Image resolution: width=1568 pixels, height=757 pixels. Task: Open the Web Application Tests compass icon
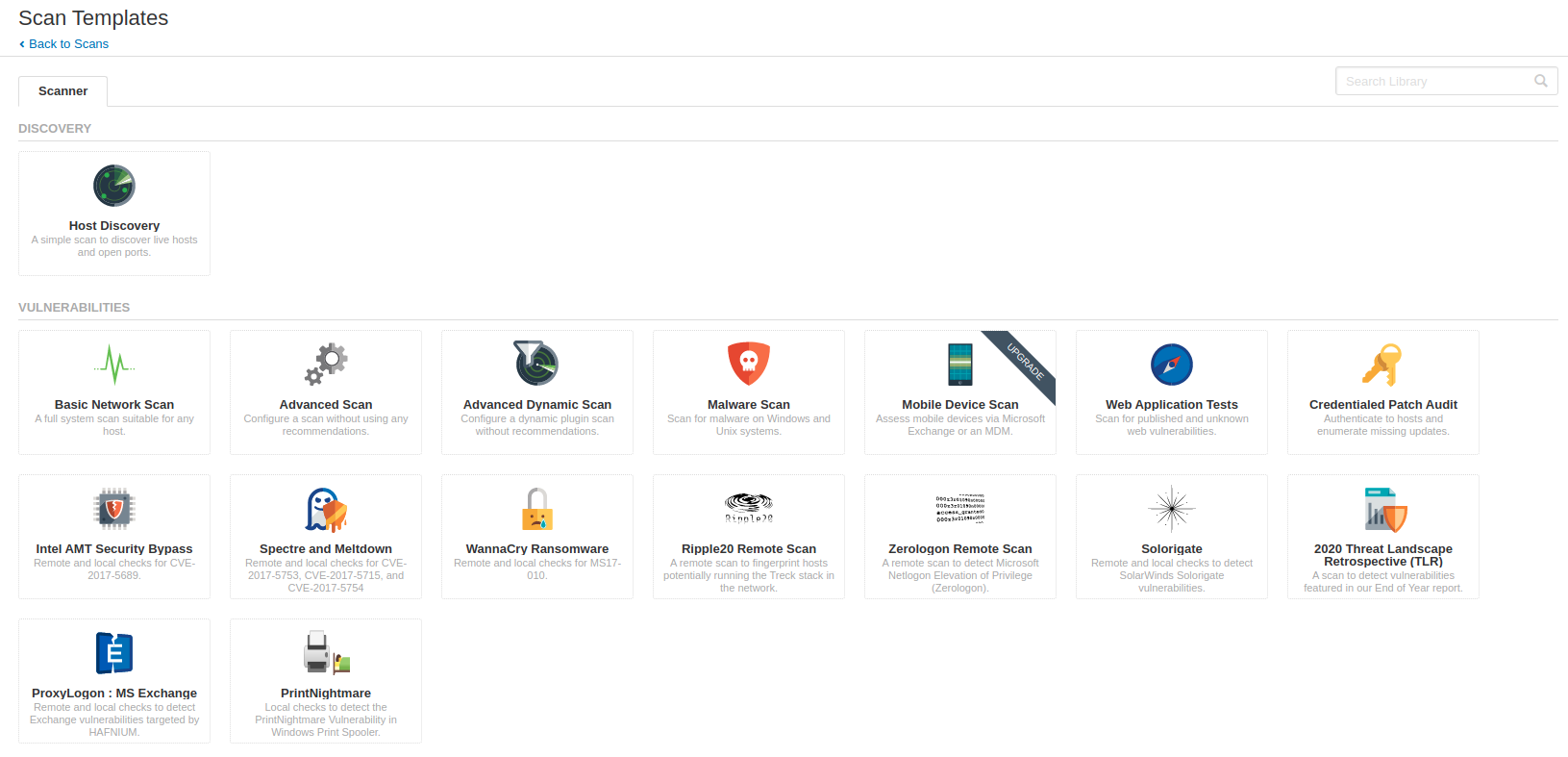tap(1172, 365)
